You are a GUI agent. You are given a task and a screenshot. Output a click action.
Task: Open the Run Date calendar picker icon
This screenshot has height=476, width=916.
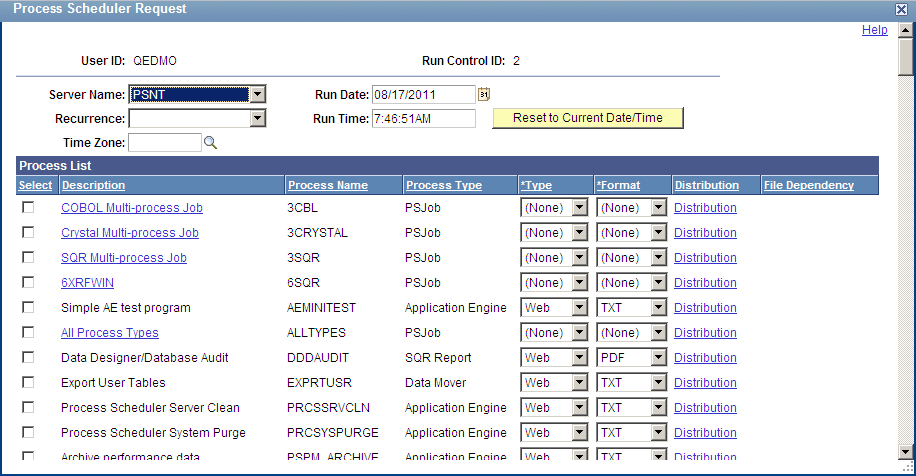484,94
